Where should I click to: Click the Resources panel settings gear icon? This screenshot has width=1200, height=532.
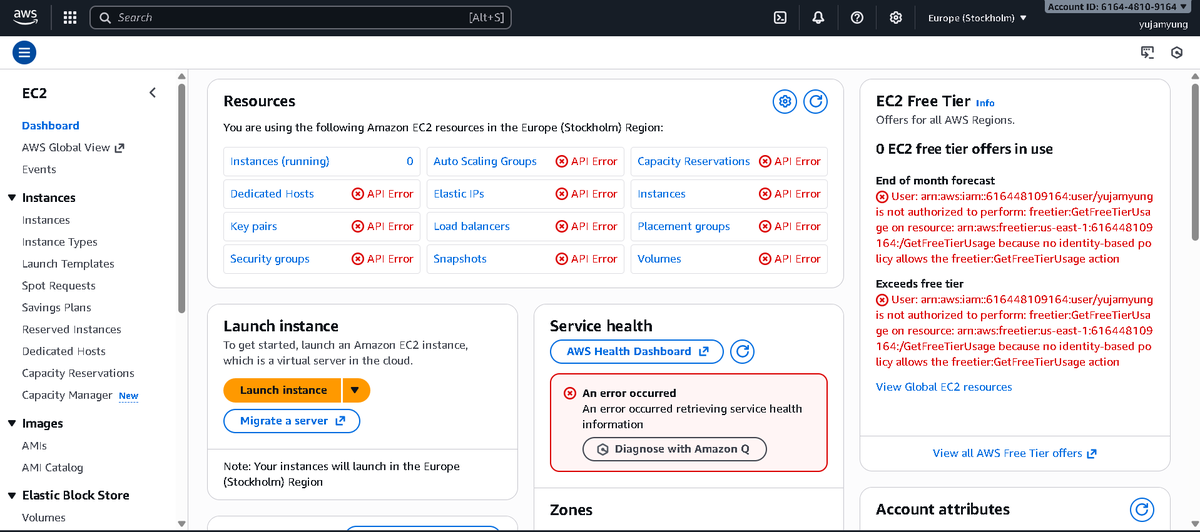[785, 101]
